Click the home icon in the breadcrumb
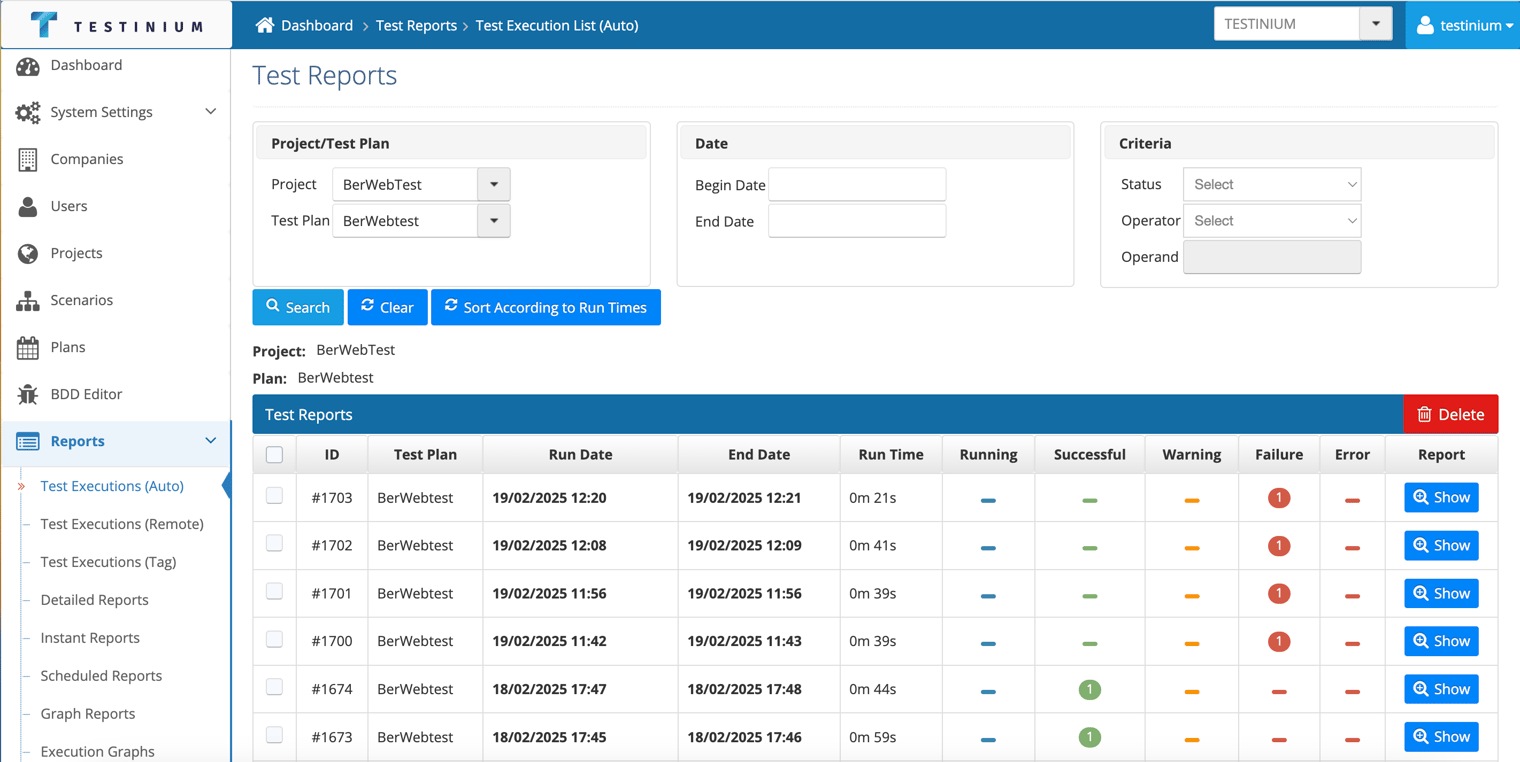 (x=265, y=25)
